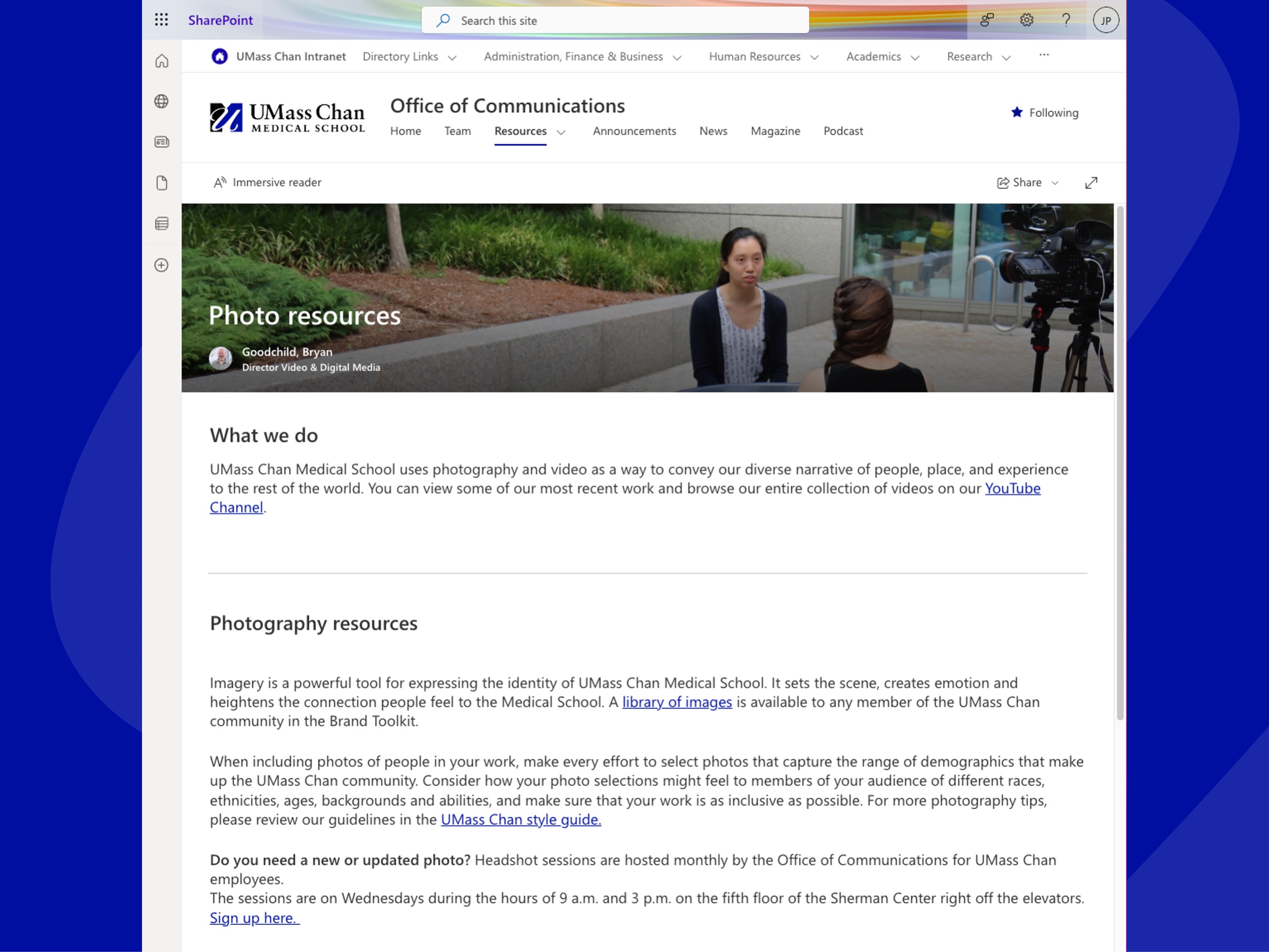The width and height of the screenshot is (1269, 952).
Task: Select the Resources tab
Action: 520,131
